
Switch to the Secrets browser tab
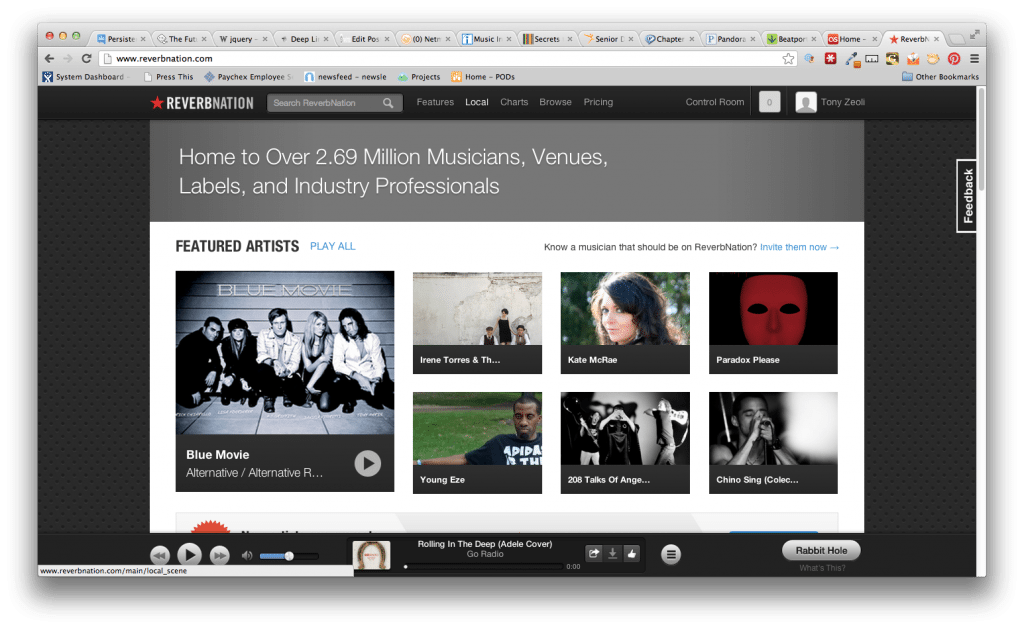pyautogui.click(x=547, y=39)
